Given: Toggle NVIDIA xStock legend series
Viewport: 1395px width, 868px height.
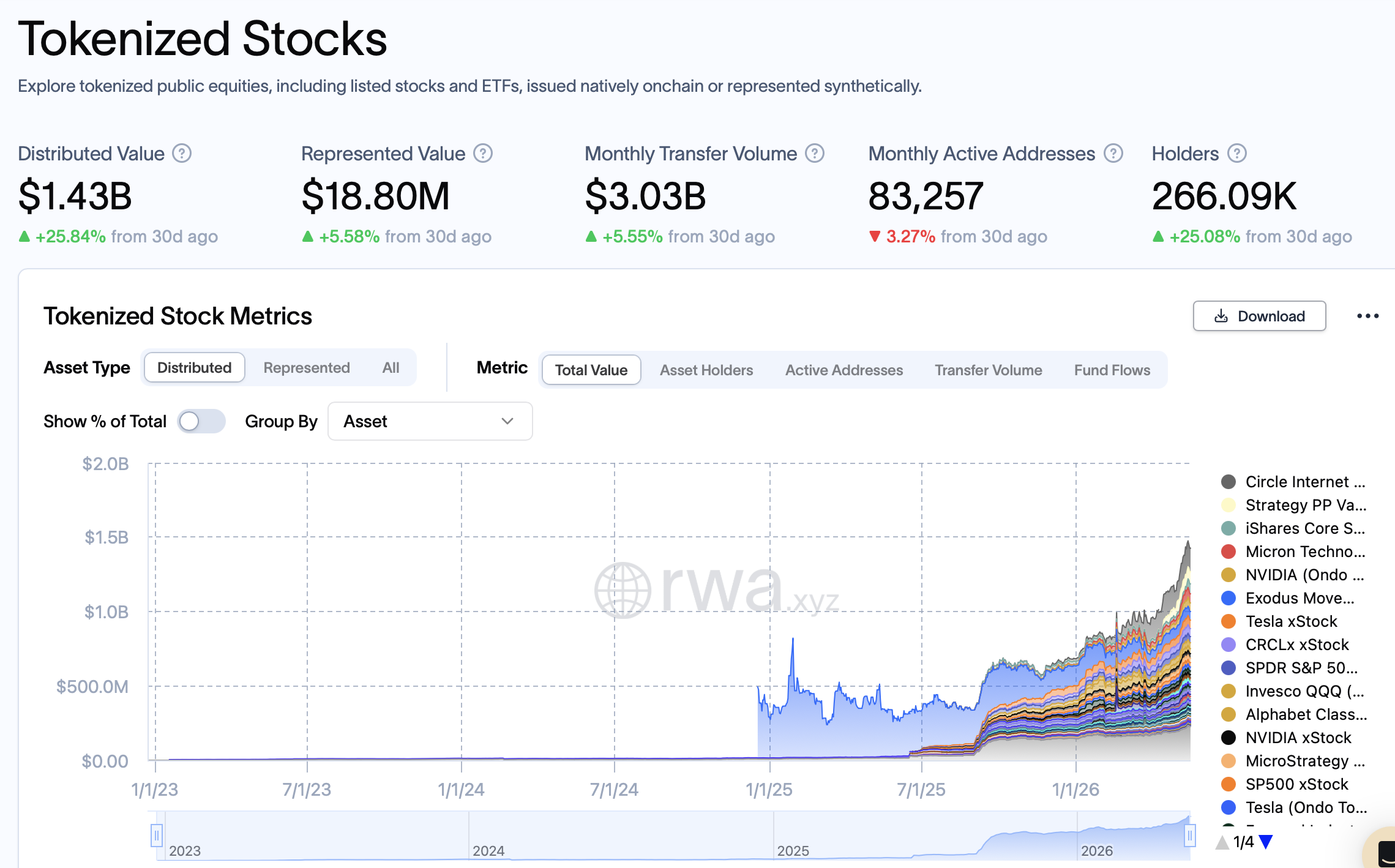Looking at the screenshot, I should [1287, 738].
